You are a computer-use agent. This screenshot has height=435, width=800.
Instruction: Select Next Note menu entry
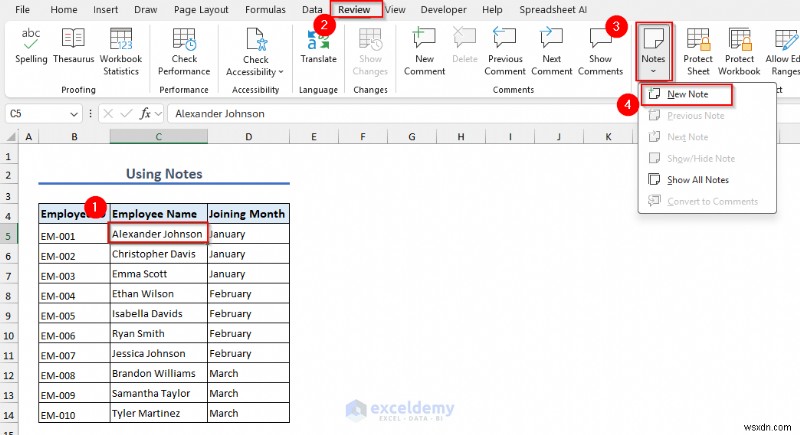click(x=707, y=137)
